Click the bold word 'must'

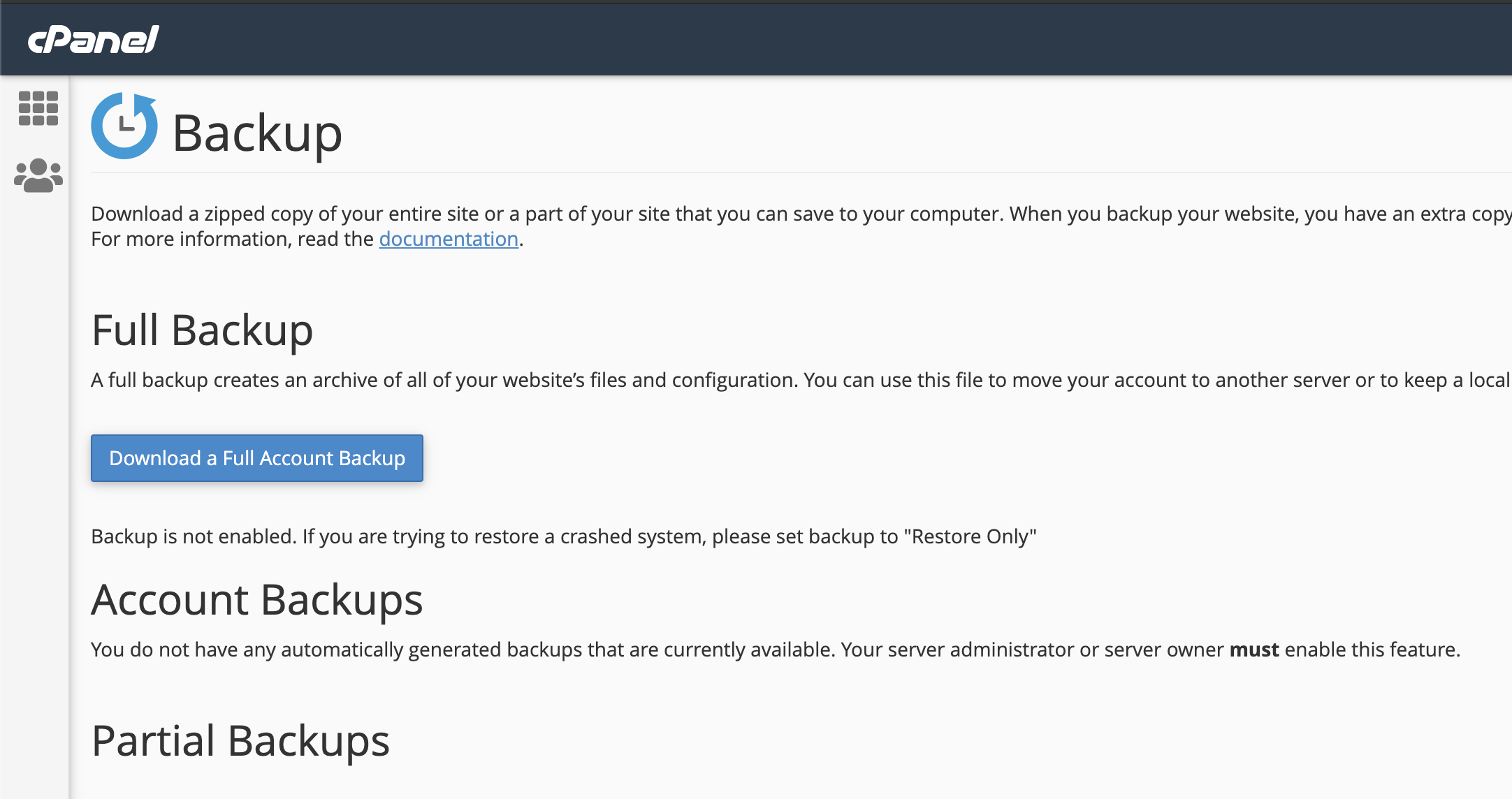1253,650
